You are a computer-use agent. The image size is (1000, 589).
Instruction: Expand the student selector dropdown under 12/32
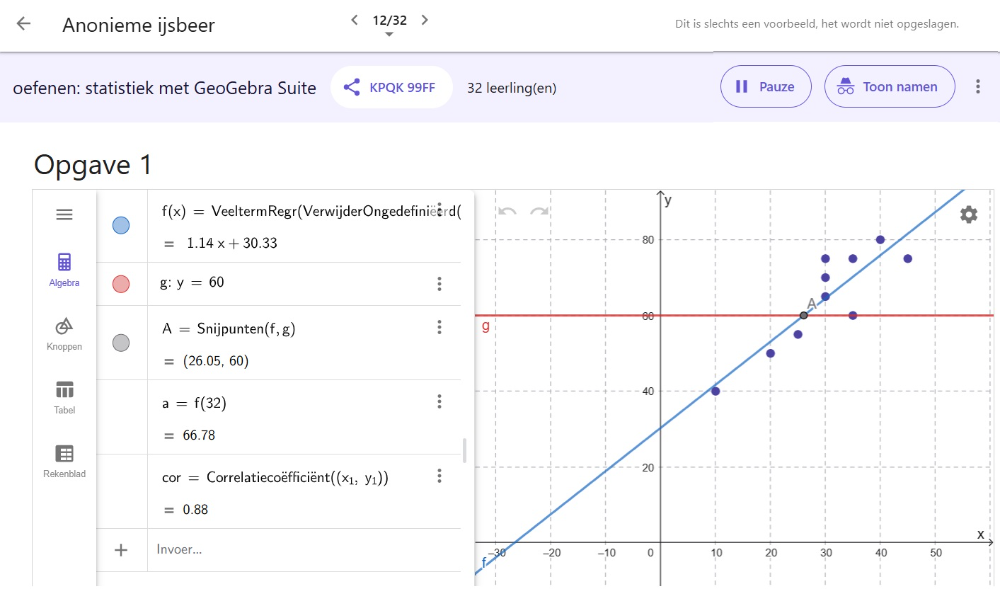pyautogui.click(x=389, y=35)
